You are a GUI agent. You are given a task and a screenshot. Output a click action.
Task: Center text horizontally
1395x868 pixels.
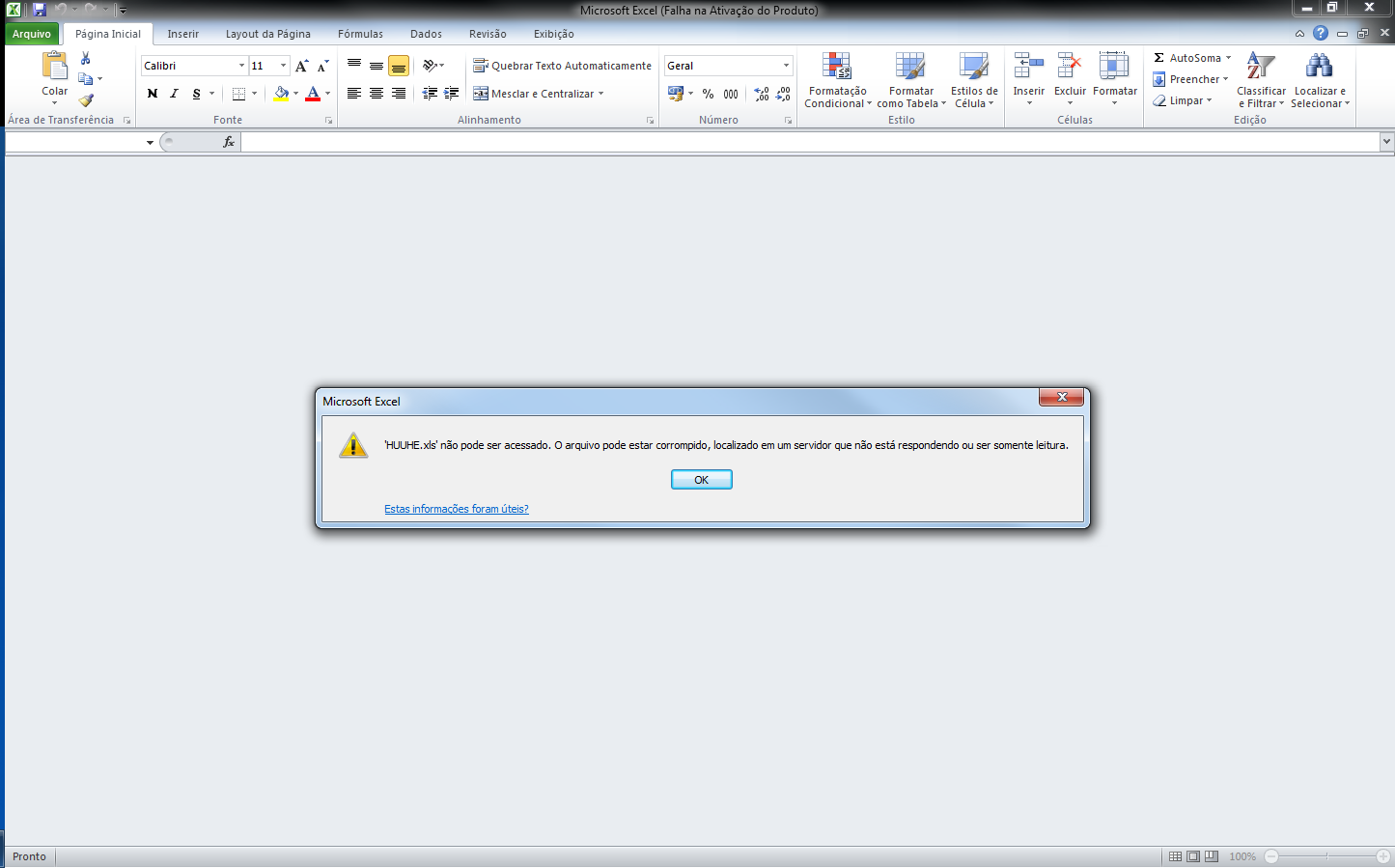tap(377, 94)
